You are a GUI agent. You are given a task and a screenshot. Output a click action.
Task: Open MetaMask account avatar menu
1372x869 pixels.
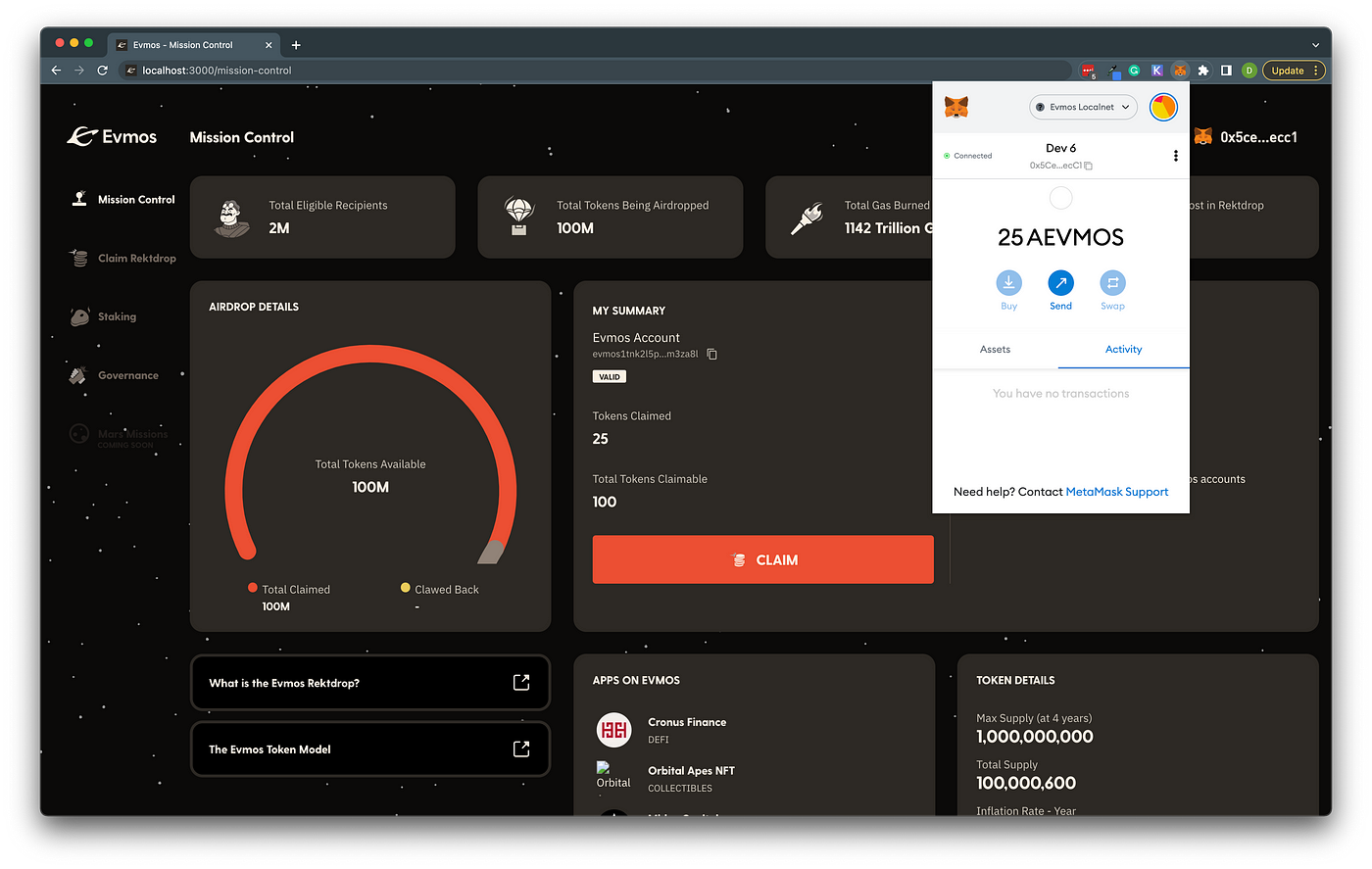click(1163, 107)
